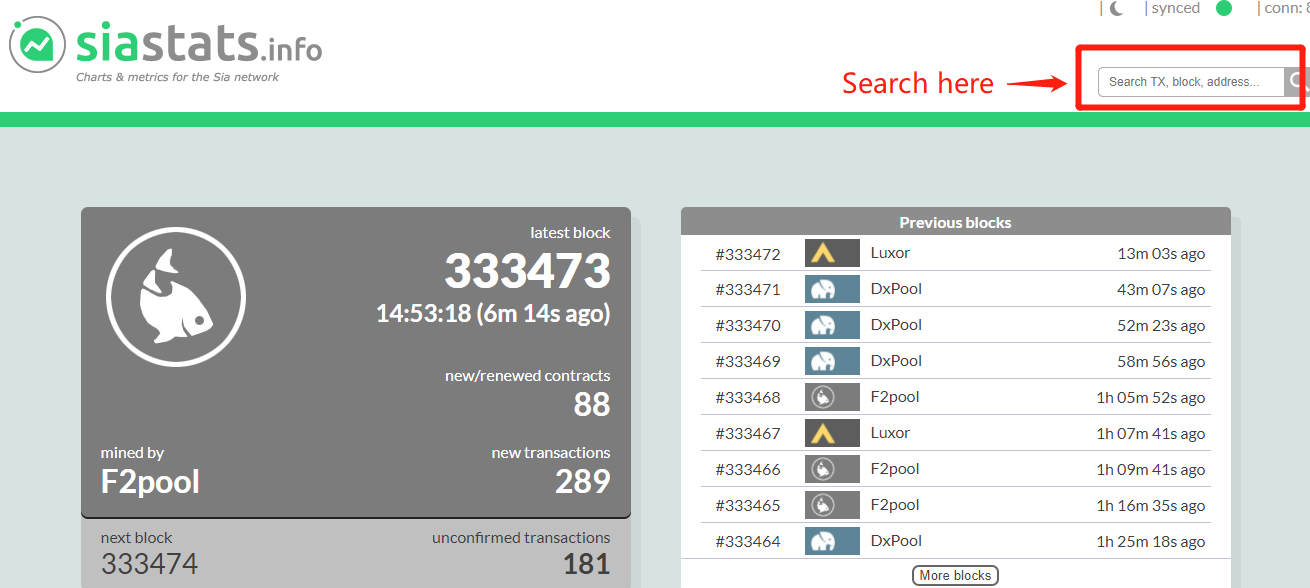This screenshot has height=588, width=1310.
Task: Click DxPool name in row #333464
Action: point(896,541)
